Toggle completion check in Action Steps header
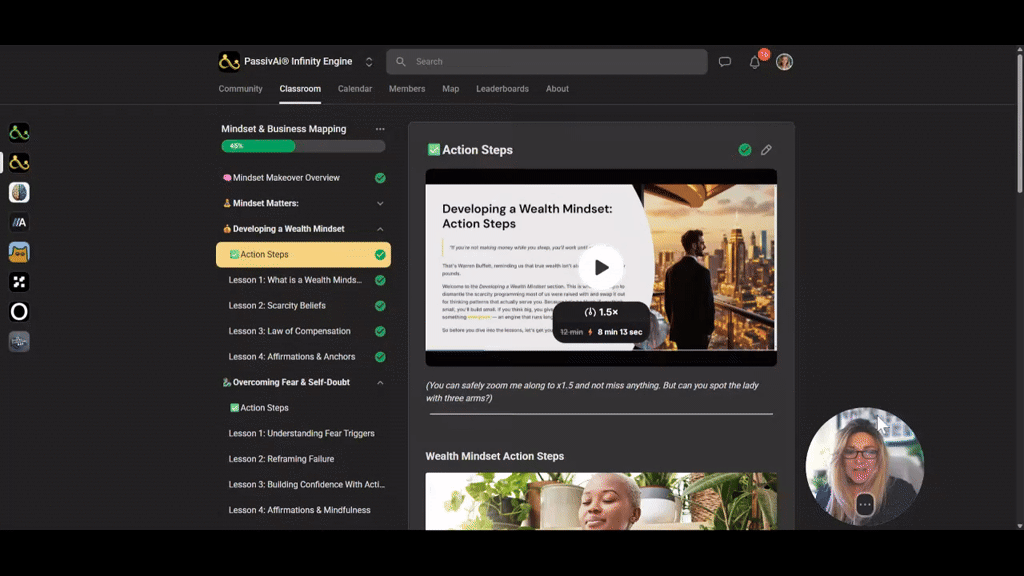 744,150
